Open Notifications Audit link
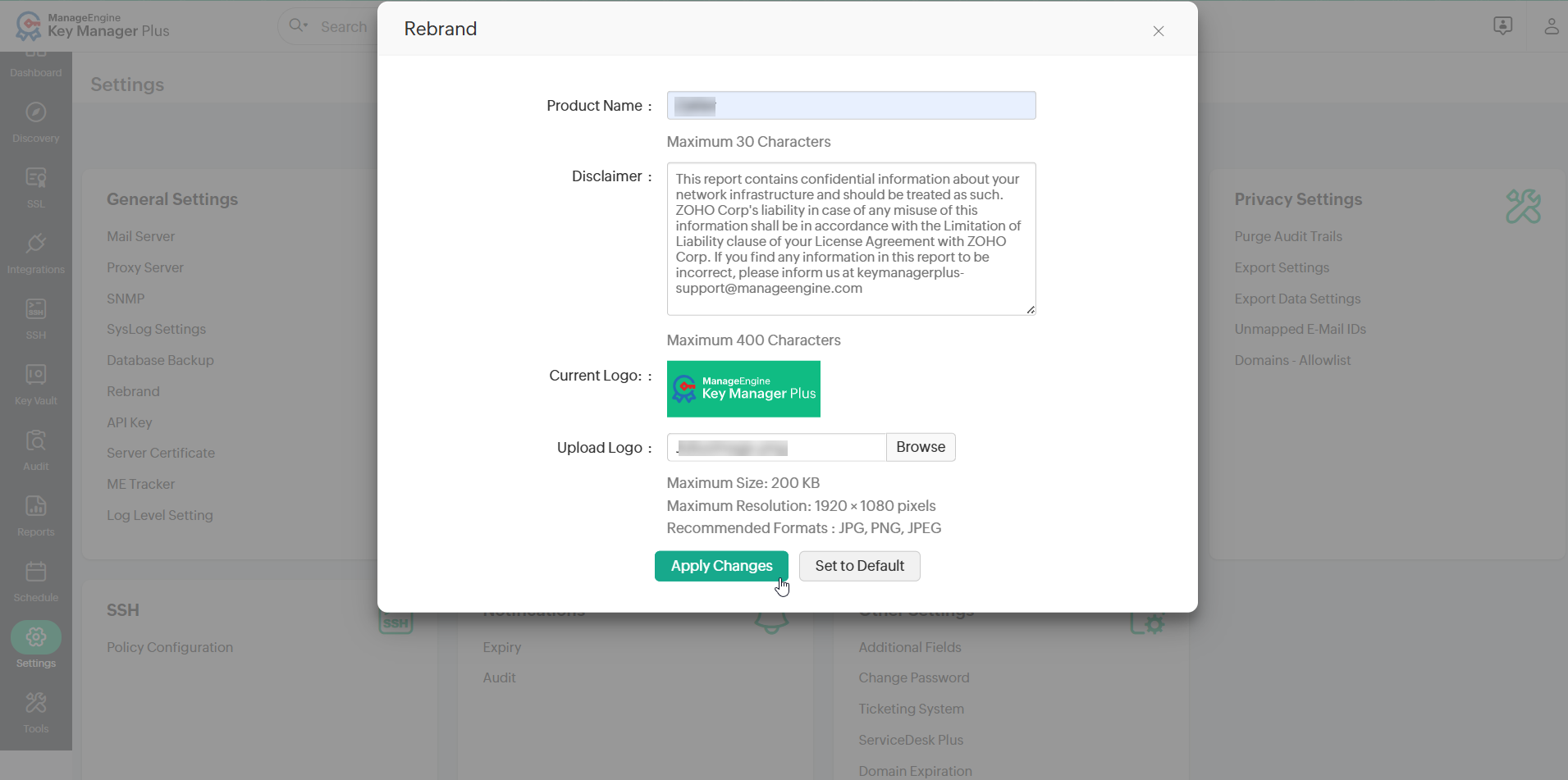The width and height of the screenshot is (1568, 780). tap(499, 677)
